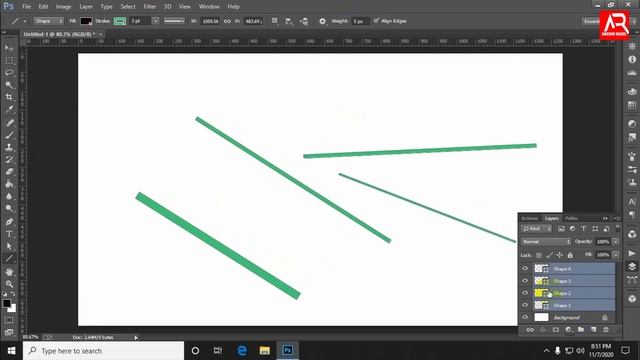
Task: Open the File menu
Action: (x=27, y=7)
